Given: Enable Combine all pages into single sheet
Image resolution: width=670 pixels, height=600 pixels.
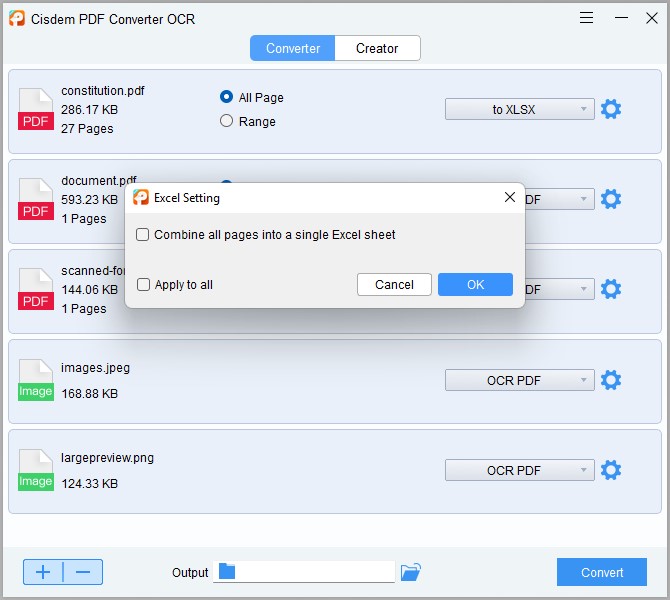Looking at the screenshot, I should 142,235.
